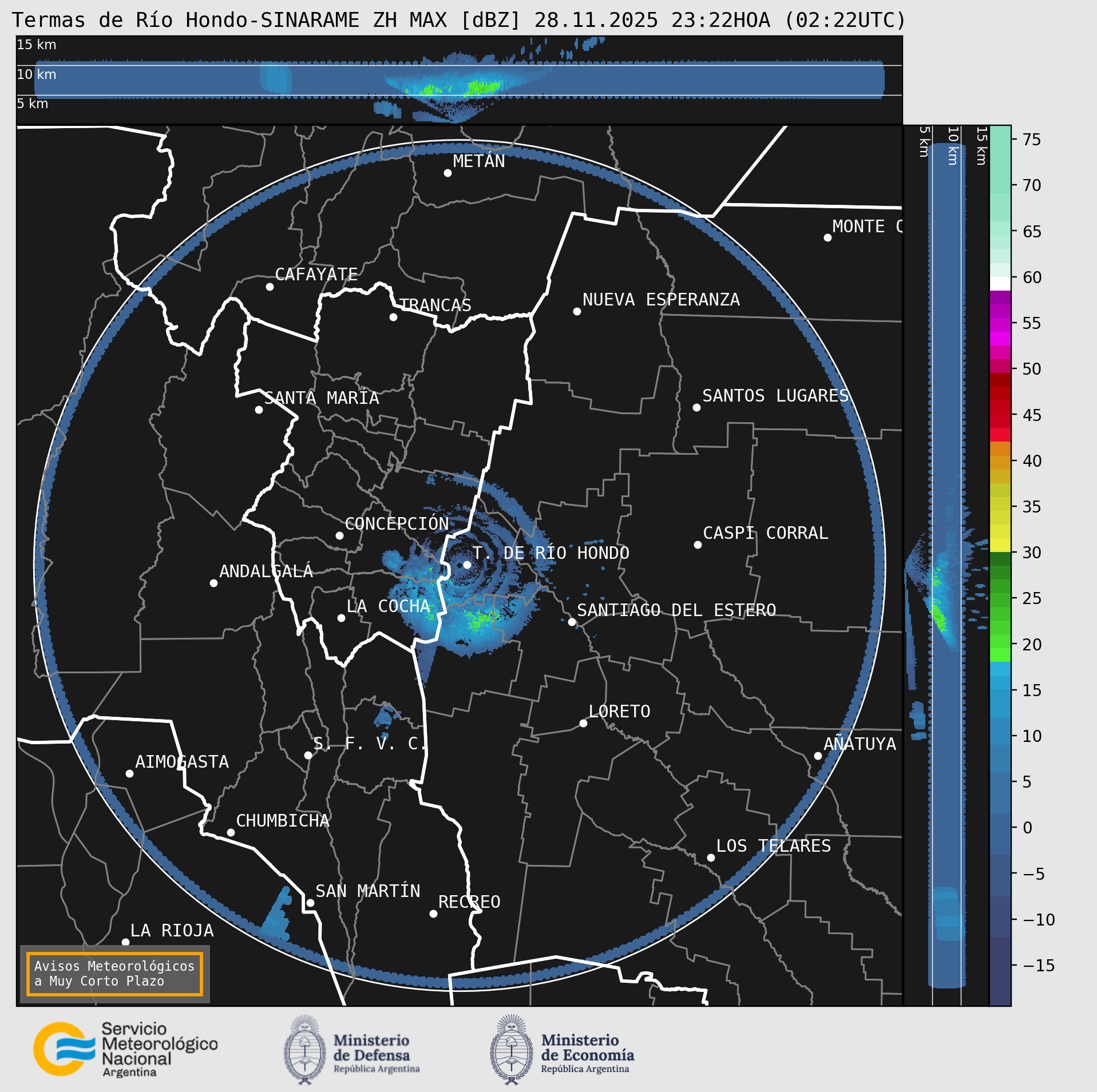The image size is (1097, 1092).
Task: Click the Ministerio de Defensa emblem
Action: pyautogui.click(x=305, y=1050)
